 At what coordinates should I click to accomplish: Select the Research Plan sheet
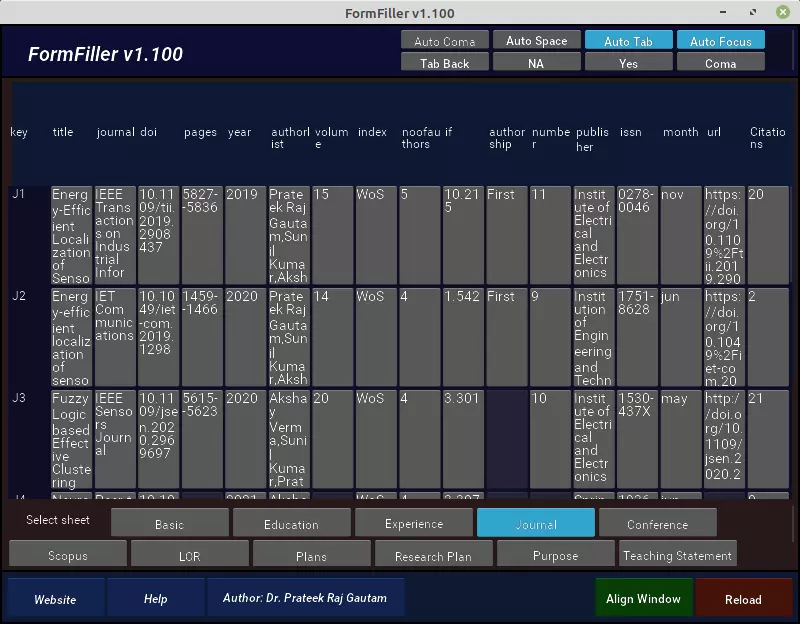434,555
